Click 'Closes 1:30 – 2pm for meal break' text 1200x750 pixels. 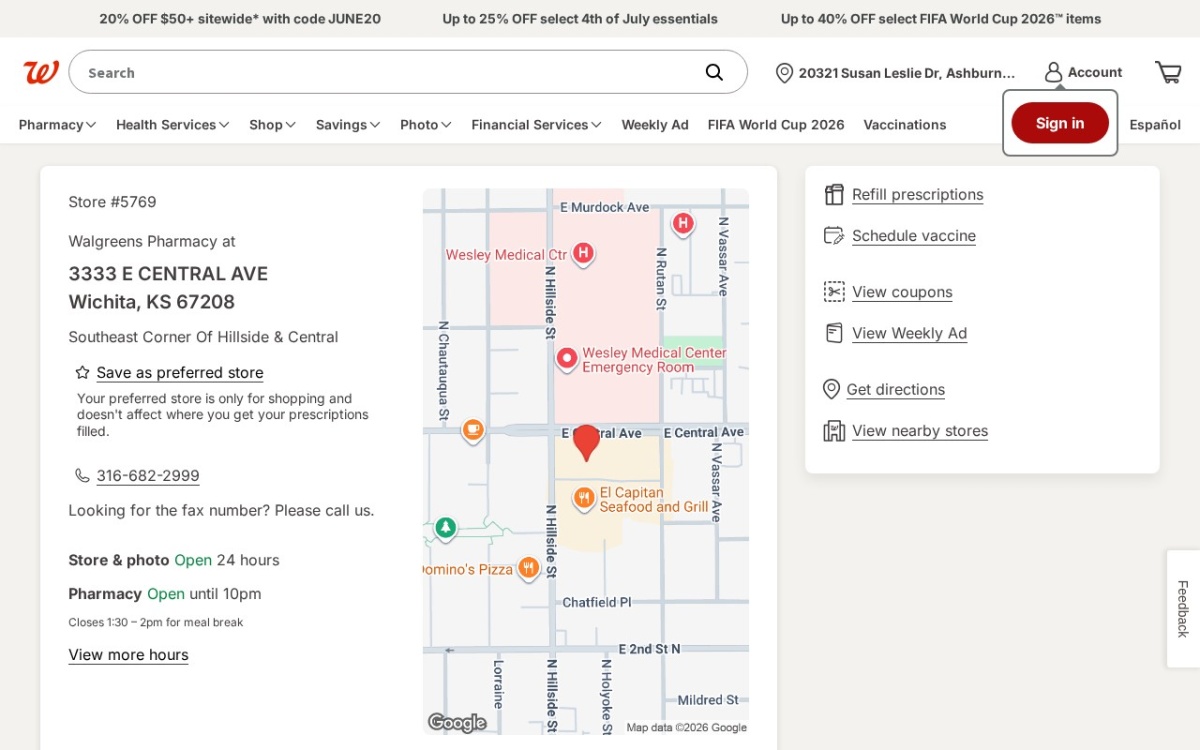point(156,622)
